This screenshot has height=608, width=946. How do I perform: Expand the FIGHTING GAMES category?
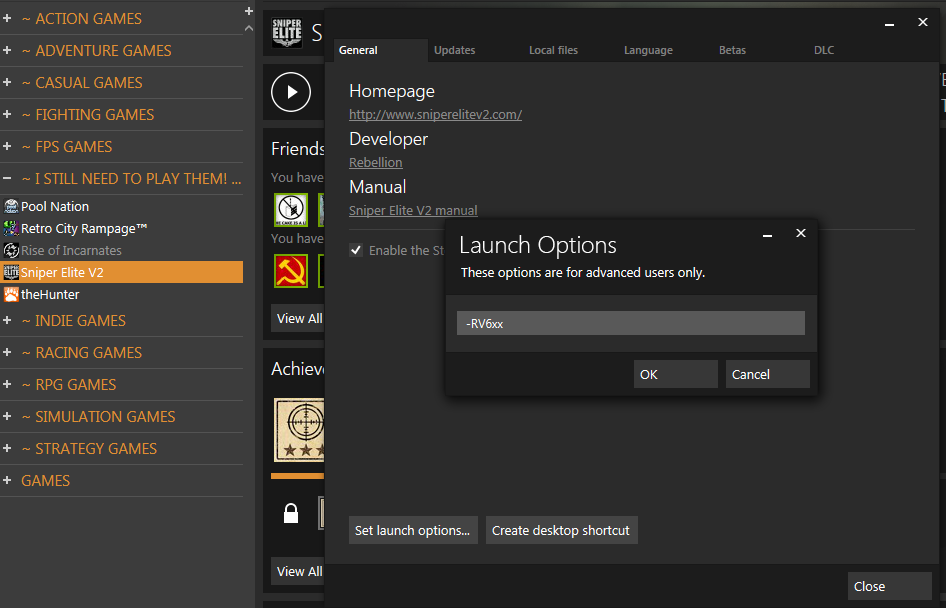(x=7, y=115)
